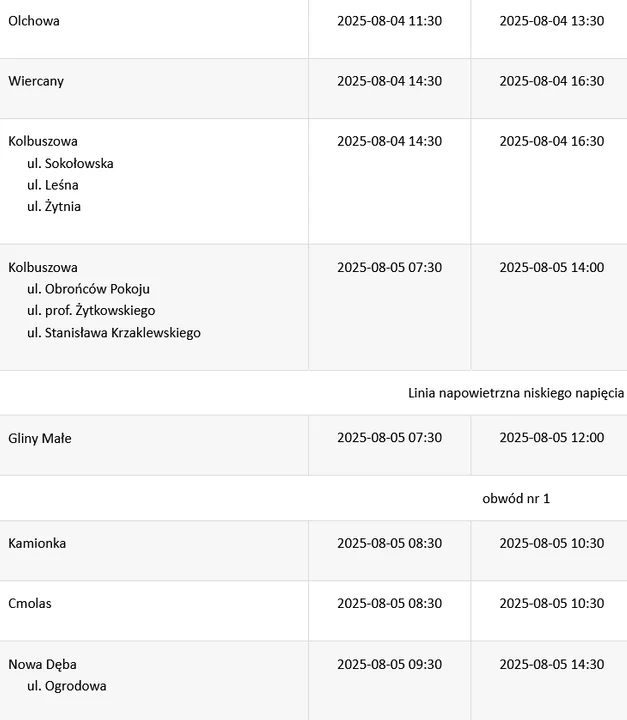Click Linia napowietrzna niskiego napięcia text

(x=516, y=393)
